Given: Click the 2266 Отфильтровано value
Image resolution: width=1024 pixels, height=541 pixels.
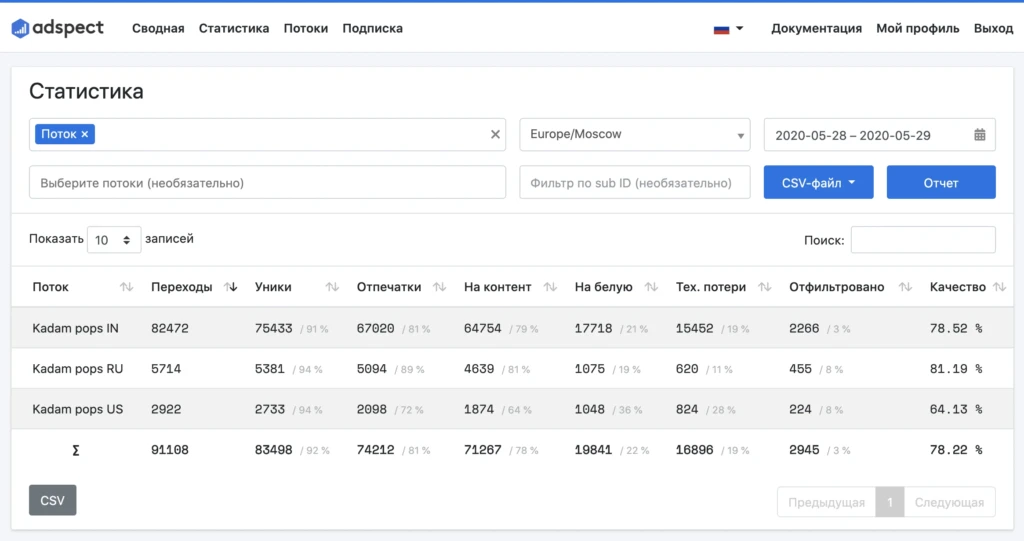Looking at the screenshot, I should [804, 328].
